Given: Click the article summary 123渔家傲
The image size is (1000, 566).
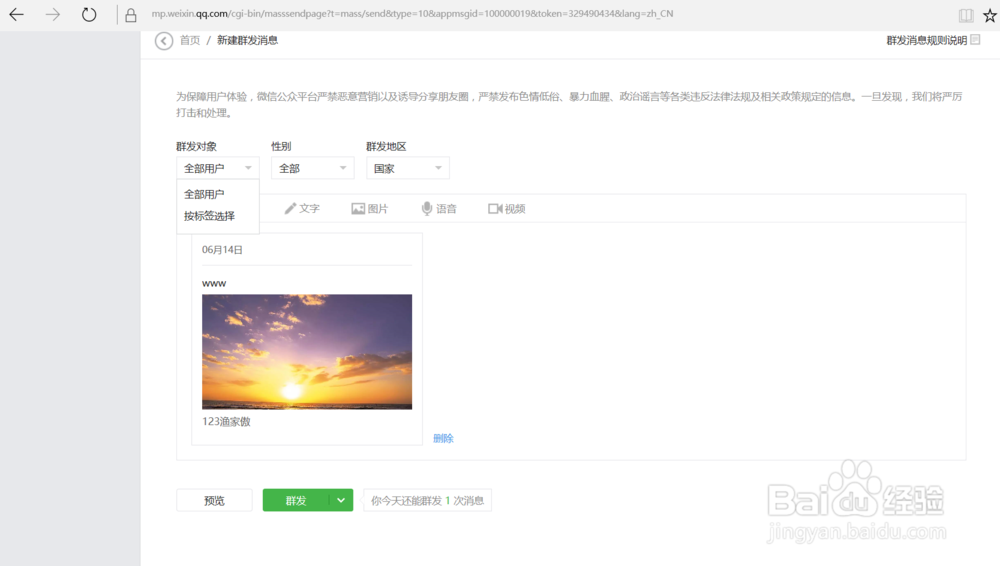Looking at the screenshot, I should point(226,421).
